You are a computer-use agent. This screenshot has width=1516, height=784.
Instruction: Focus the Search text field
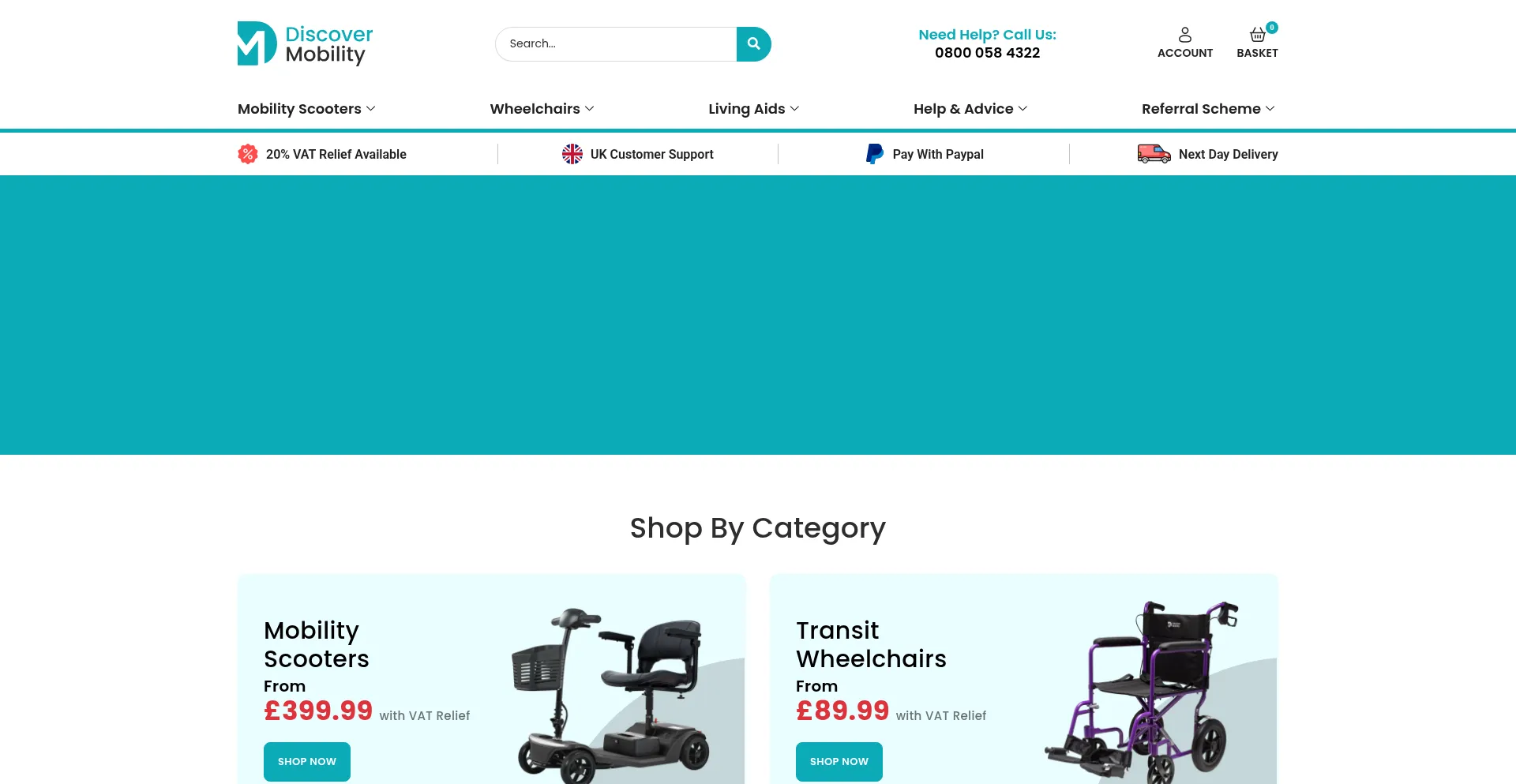tap(616, 44)
